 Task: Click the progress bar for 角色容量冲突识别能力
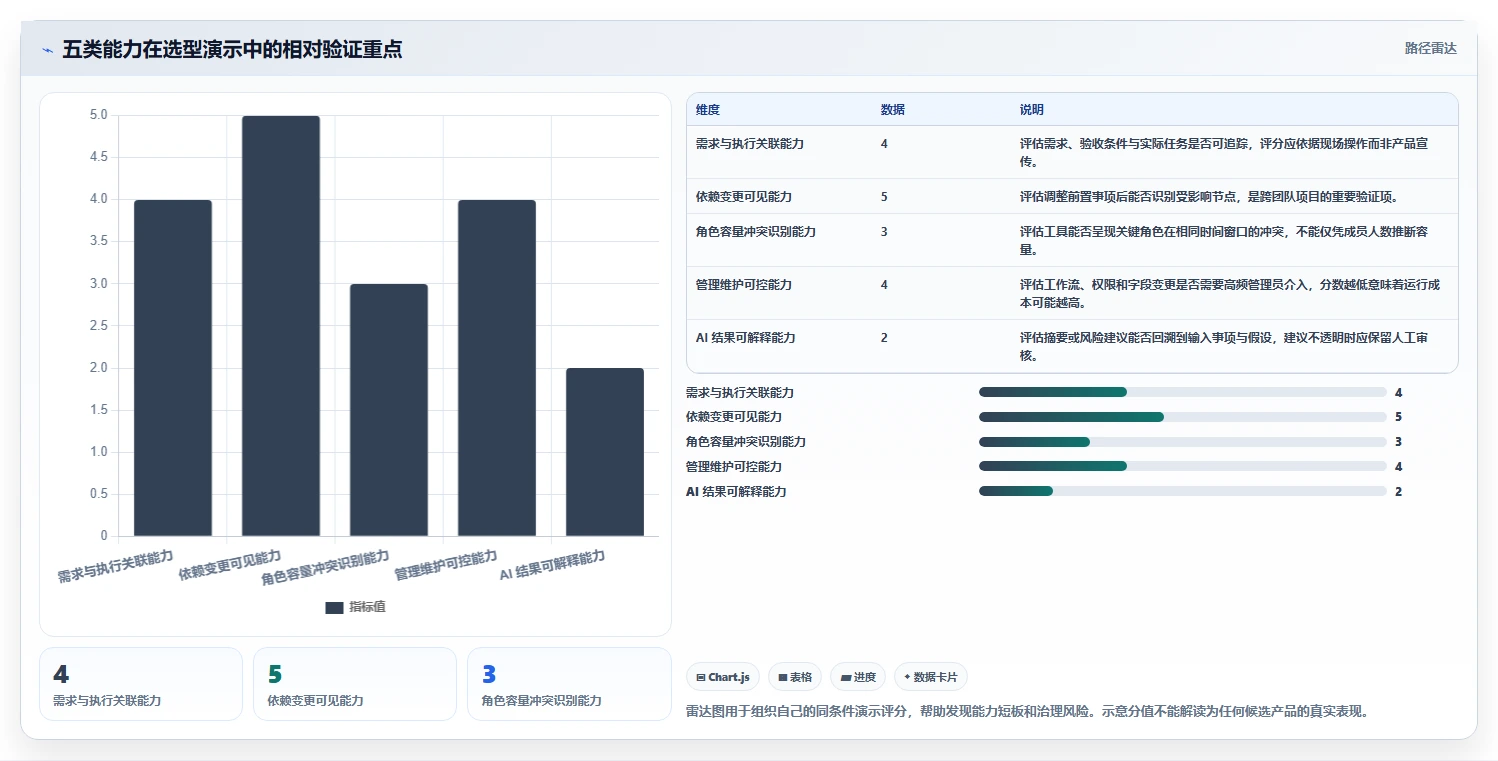1183,441
